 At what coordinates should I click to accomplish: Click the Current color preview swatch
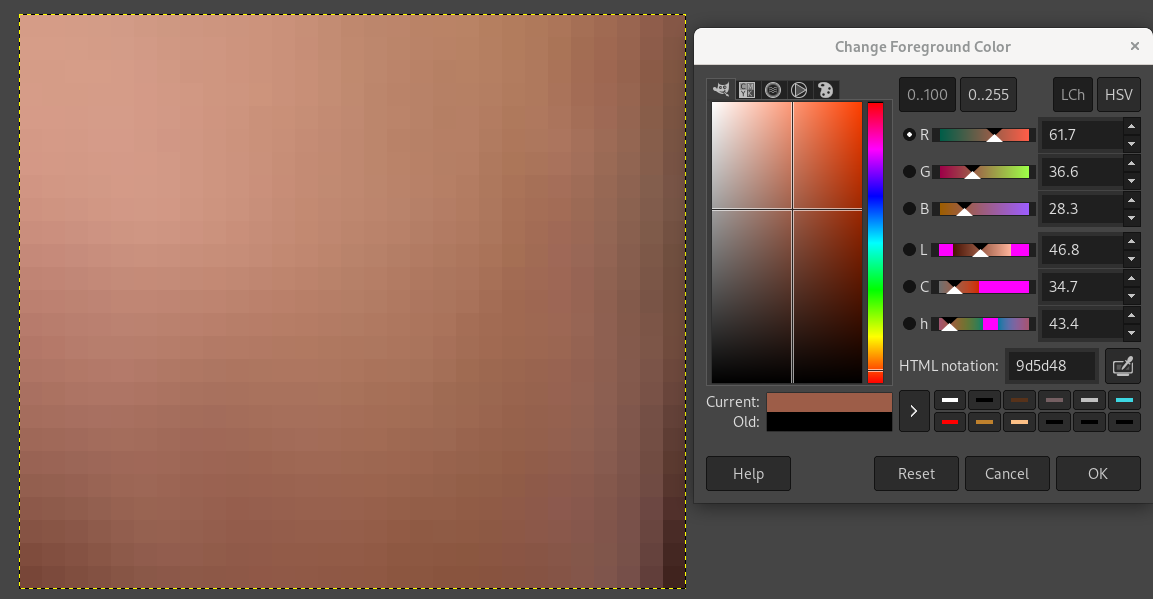pyautogui.click(x=829, y=402)
